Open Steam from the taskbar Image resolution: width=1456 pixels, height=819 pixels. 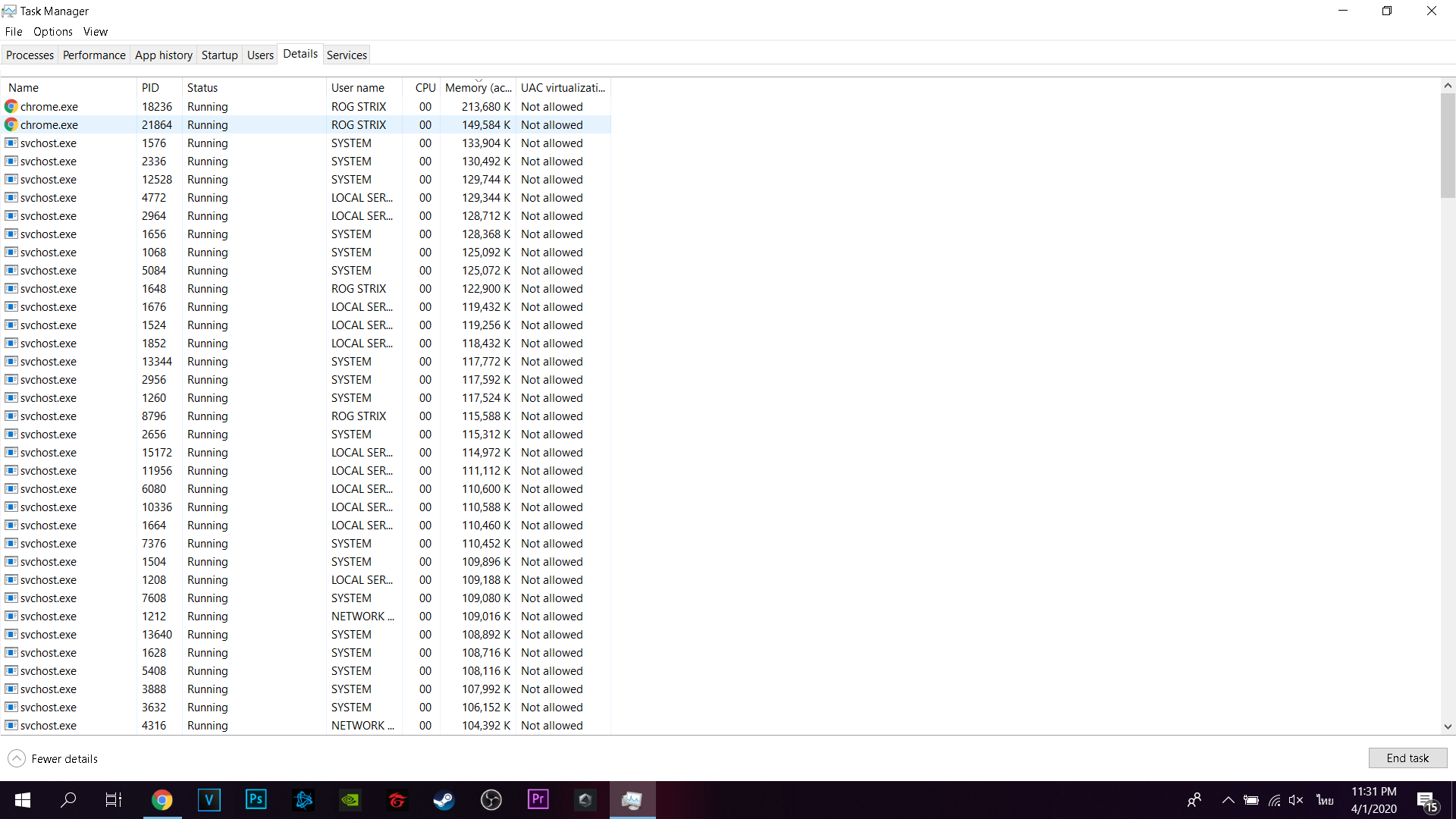coord(444,800)
